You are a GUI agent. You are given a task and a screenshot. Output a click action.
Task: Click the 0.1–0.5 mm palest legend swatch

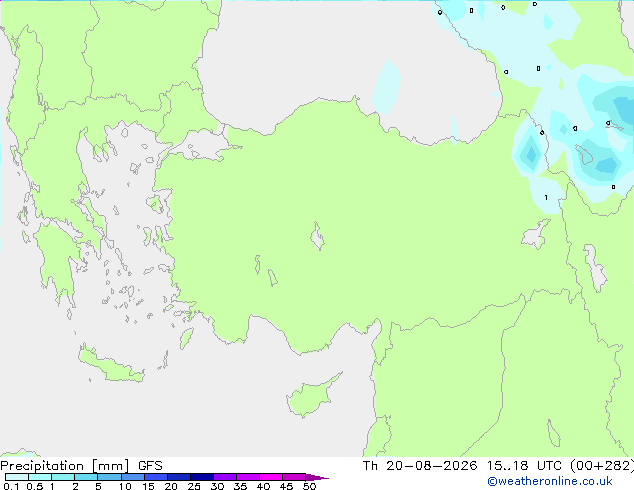coord(17,477)
